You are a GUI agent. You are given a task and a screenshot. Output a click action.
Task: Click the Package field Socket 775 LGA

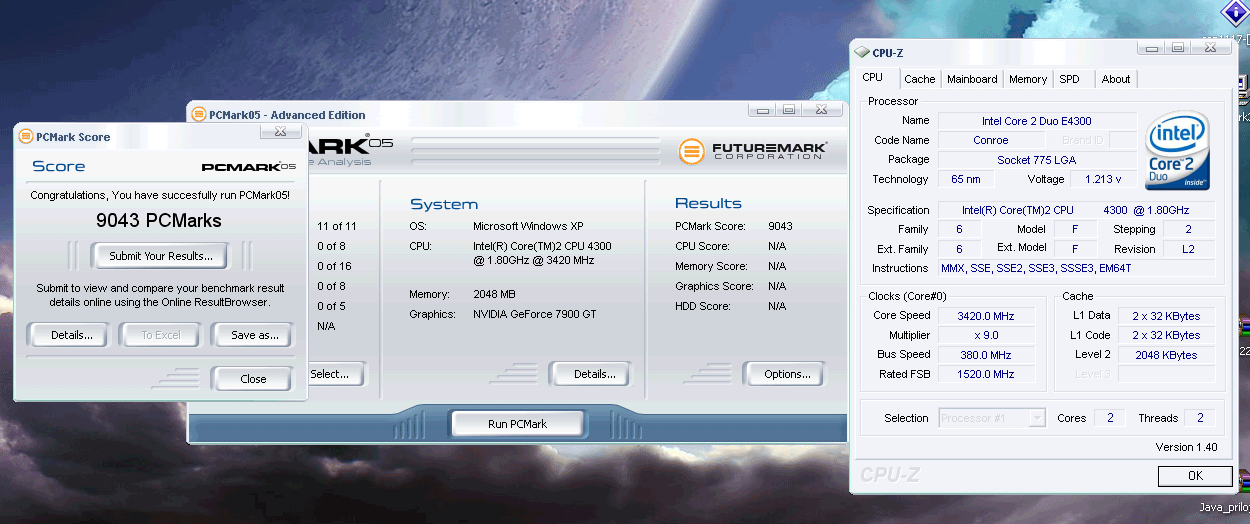tap(1037, 160)
